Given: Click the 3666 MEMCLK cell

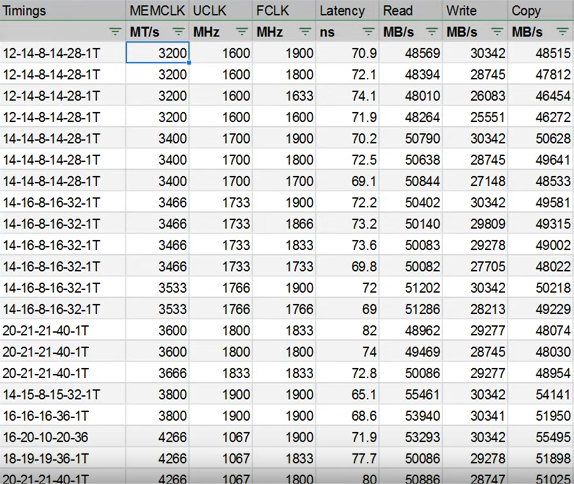Looking at the screenshot, I should pos(157,373).
